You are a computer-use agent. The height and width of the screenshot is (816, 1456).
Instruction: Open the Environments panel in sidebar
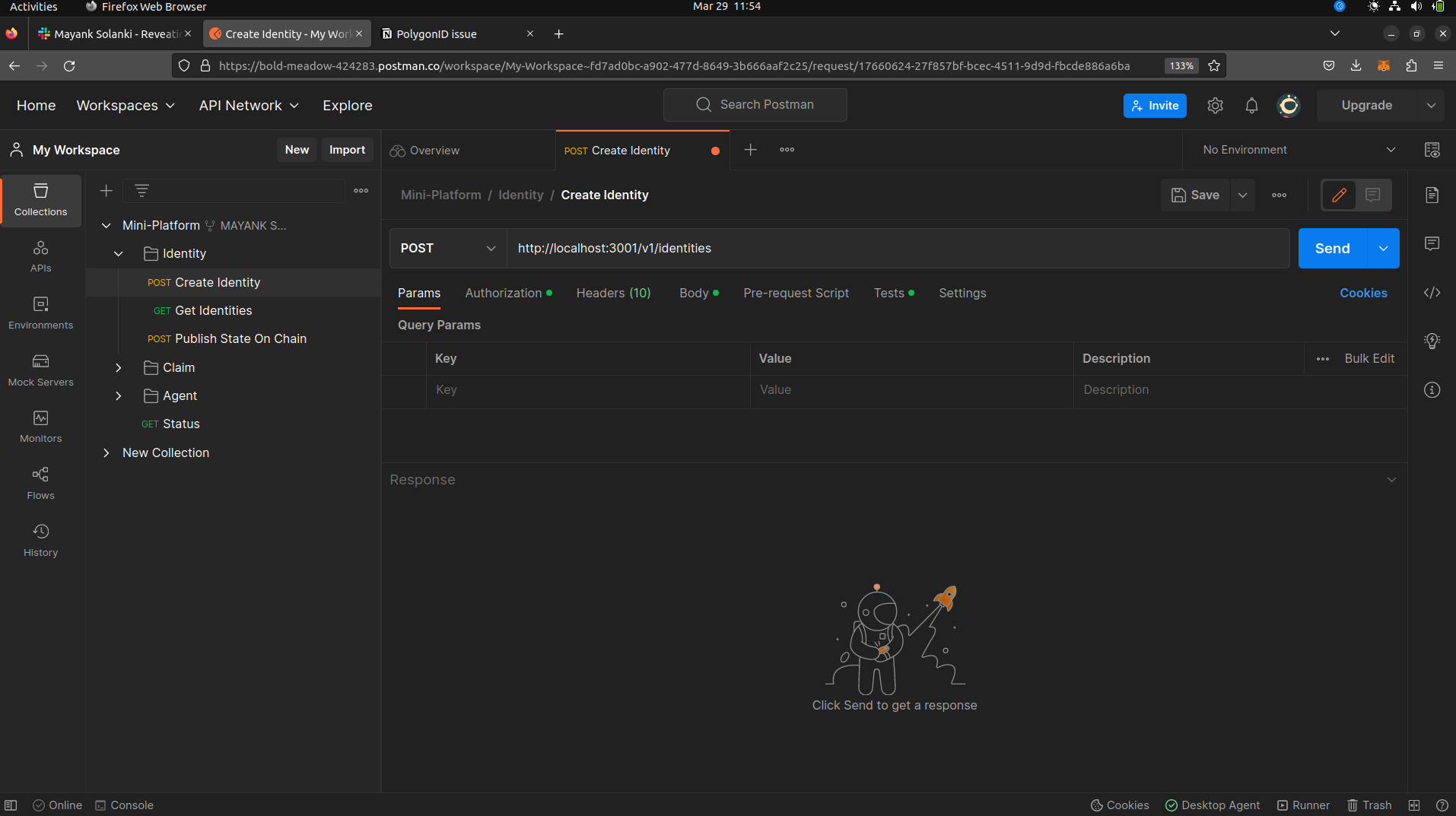[x=40, y=312]
